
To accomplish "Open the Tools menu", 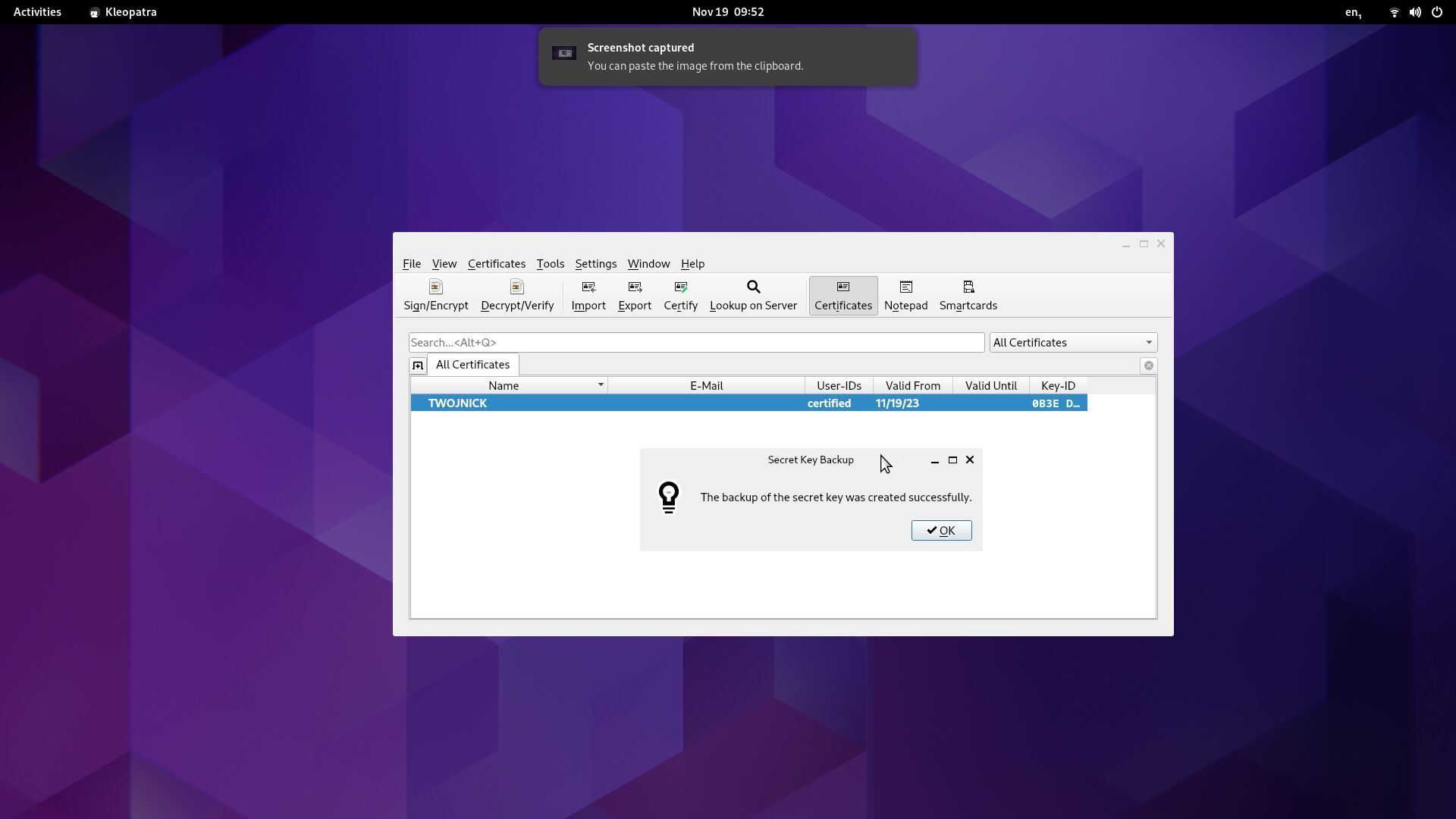I will pyautogui.click(x=550, y=264).
